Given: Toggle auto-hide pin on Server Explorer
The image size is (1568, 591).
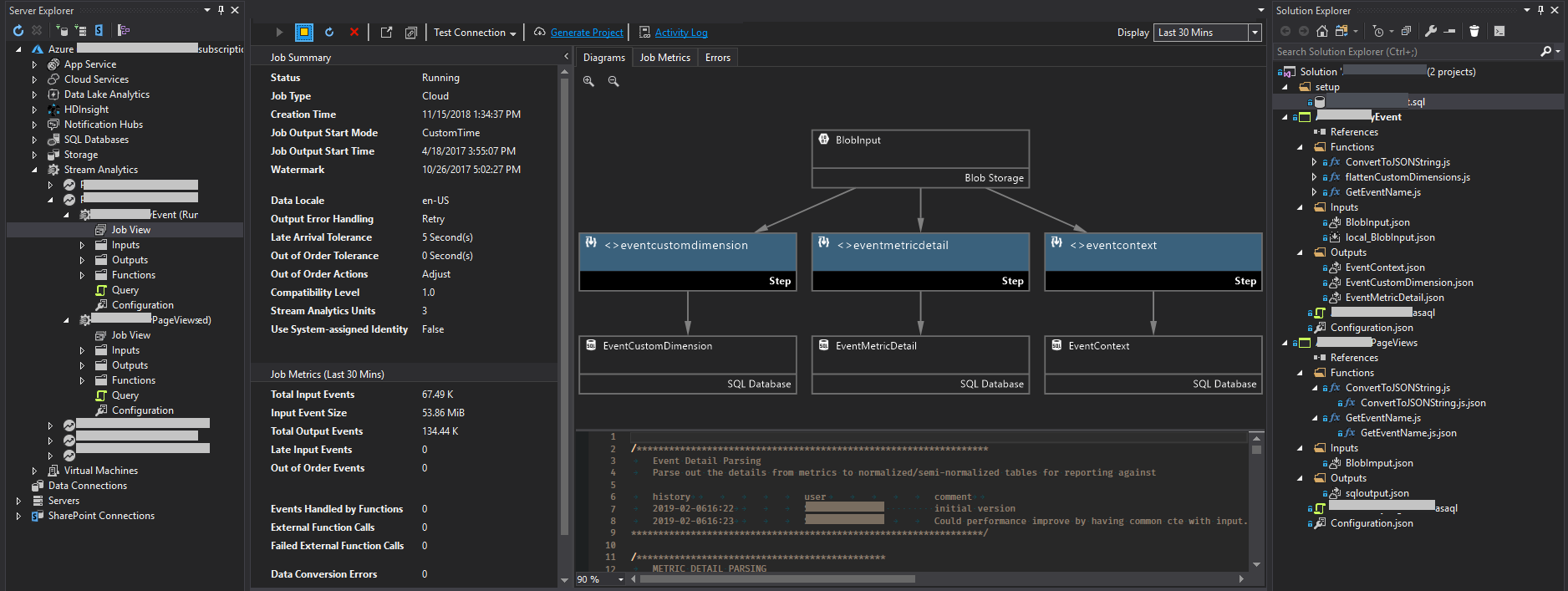Looking at the screenshot, I should [x=221, y=10].
